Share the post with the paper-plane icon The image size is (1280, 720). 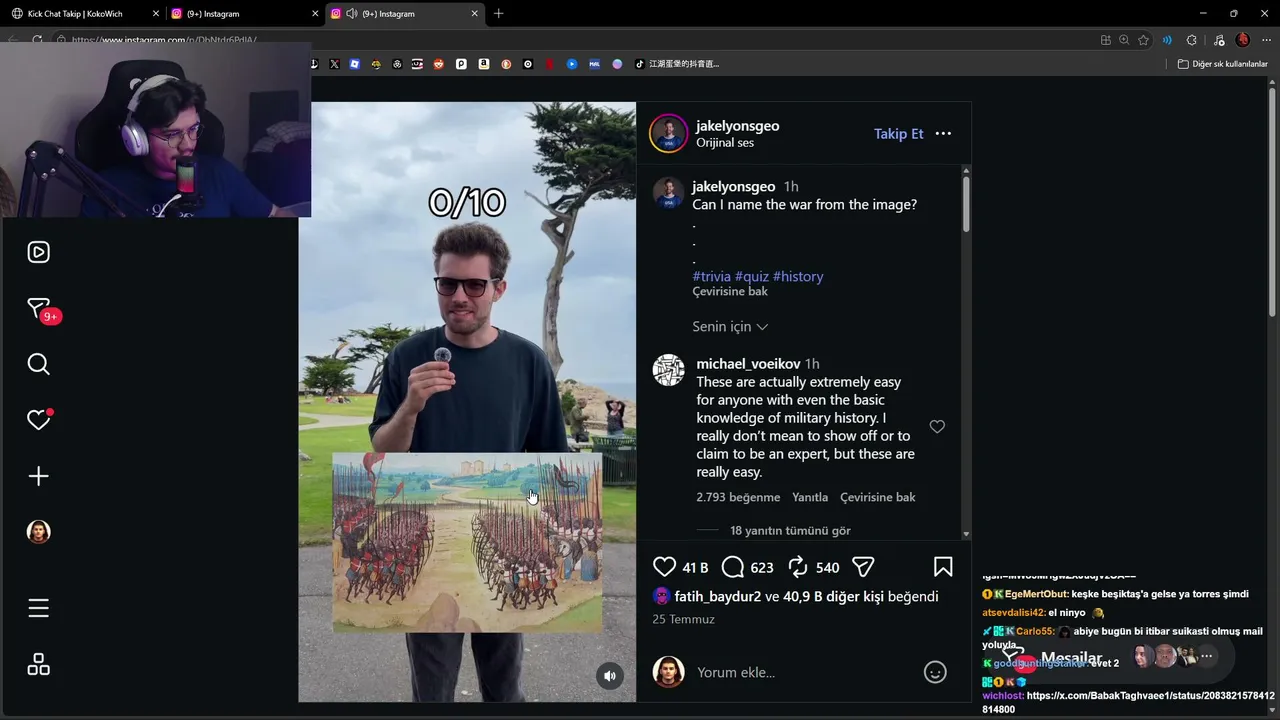(x=864, y=567)
